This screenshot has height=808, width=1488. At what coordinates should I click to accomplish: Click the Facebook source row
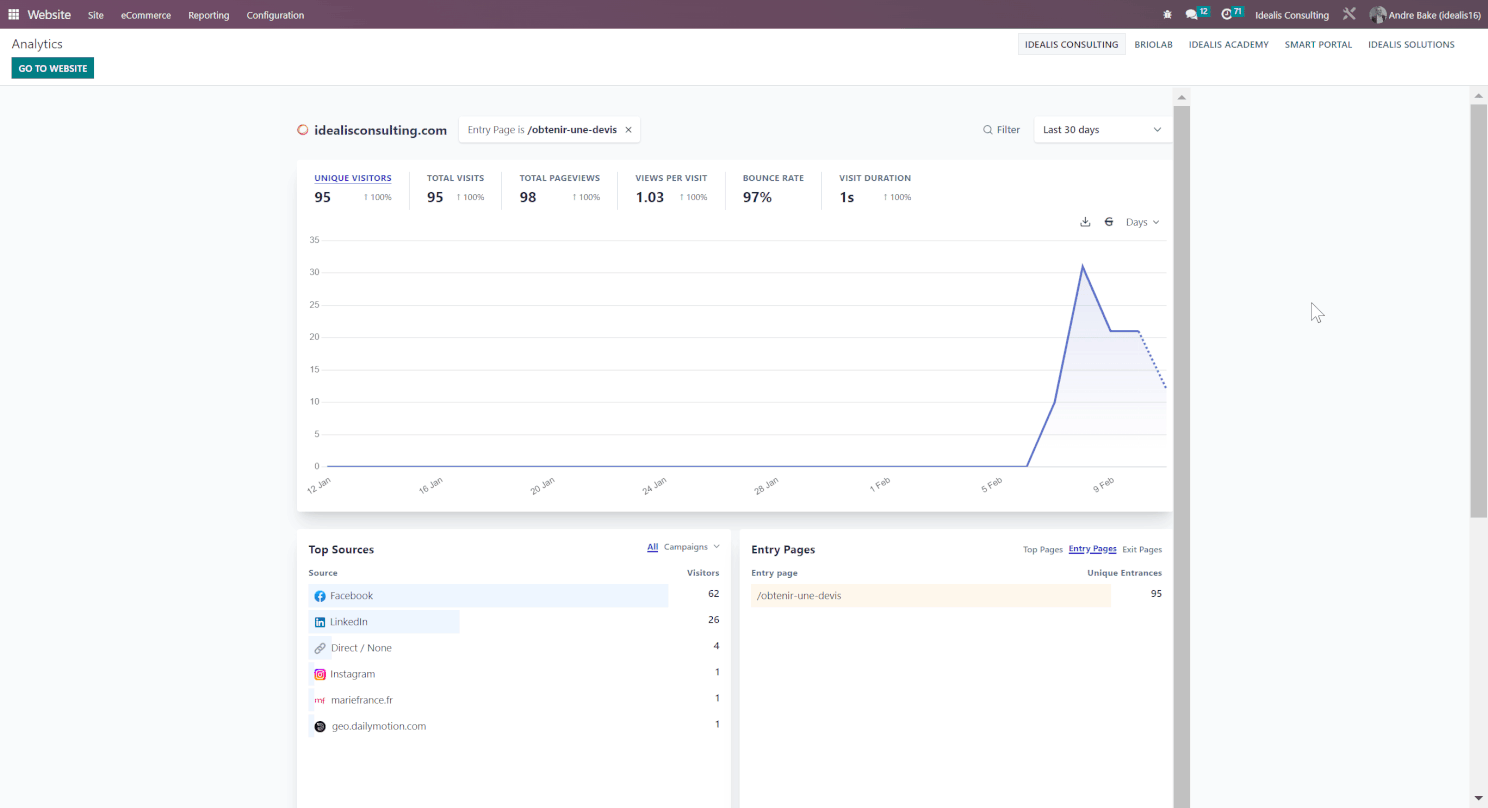(x=514, y=596)
